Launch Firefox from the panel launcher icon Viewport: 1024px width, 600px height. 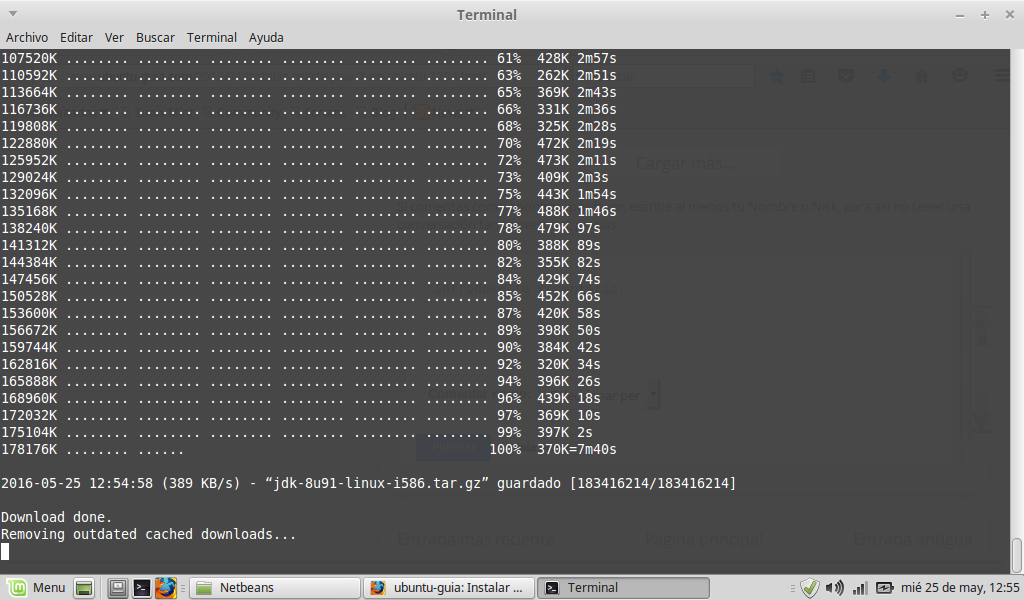[x=166, y=587]
